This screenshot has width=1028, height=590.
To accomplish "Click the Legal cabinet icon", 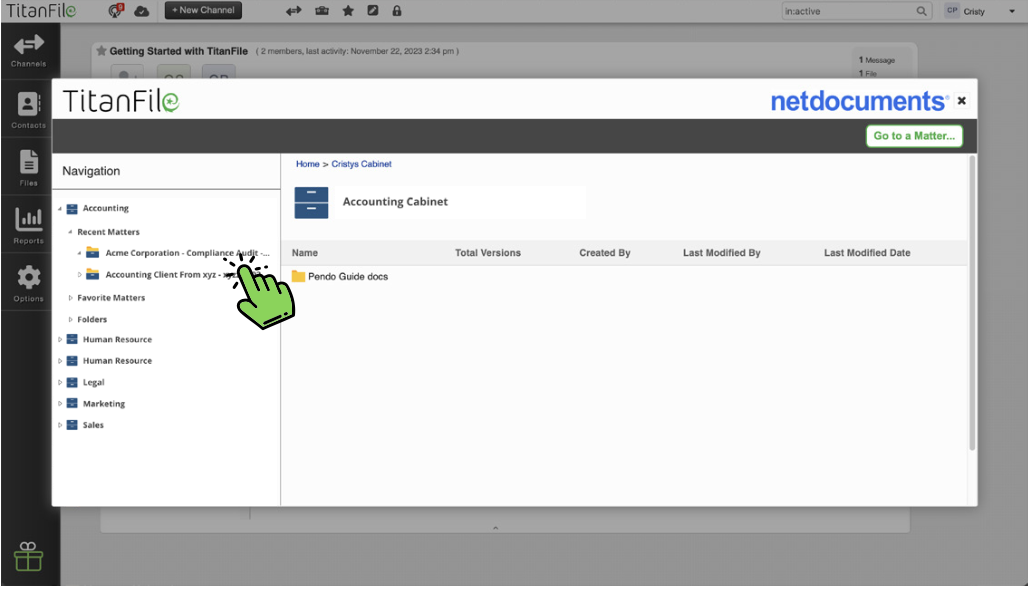I will pyautogui.click(x=72, y=382).
